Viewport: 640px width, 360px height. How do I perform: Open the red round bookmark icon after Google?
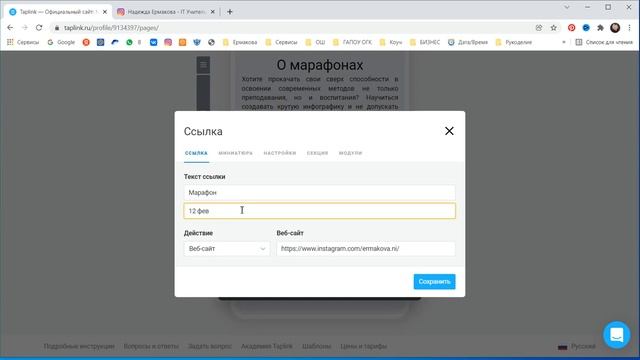click(86, 42)
